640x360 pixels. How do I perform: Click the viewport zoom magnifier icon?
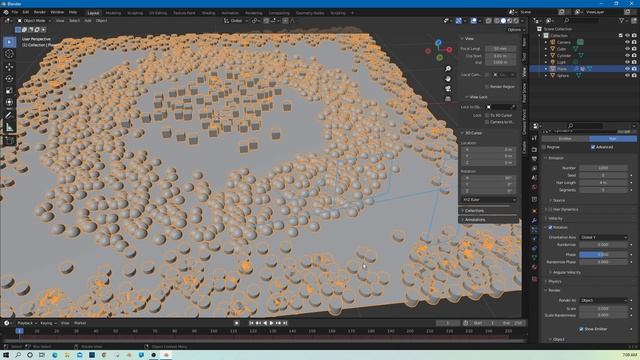pos(448,69)
